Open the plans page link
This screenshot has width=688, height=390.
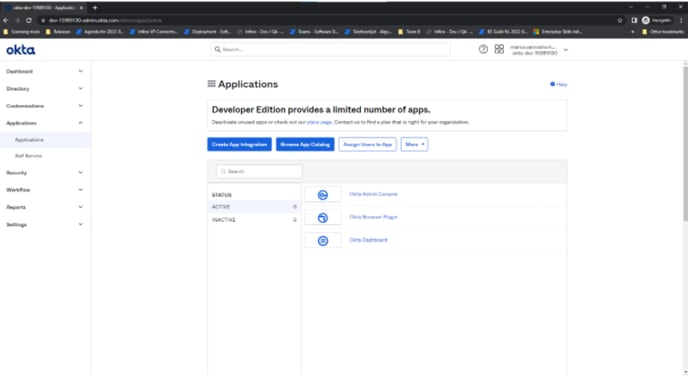click(319, 122)
